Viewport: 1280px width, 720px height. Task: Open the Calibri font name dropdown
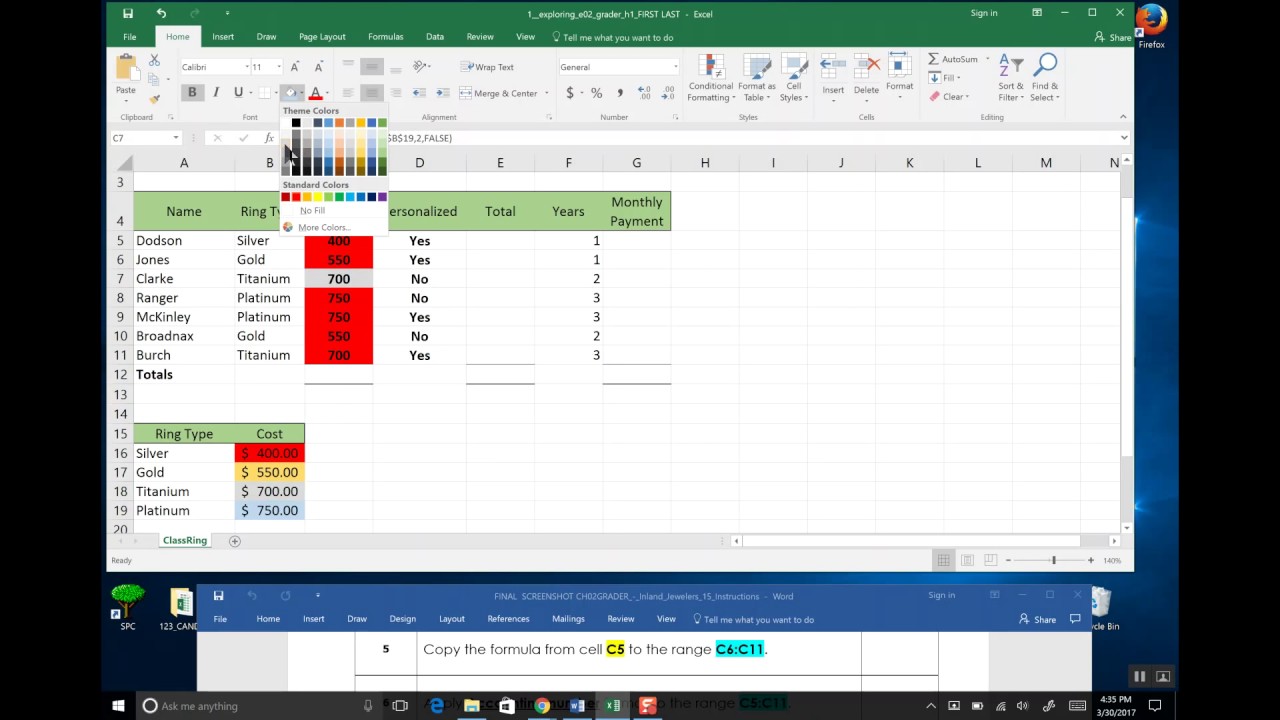tap(246, 67)
